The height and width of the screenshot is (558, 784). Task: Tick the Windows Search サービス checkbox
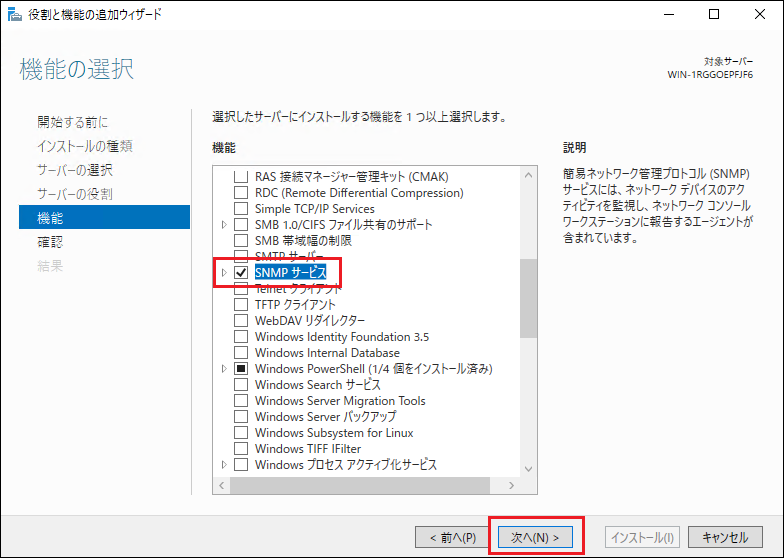coord(240,385)
